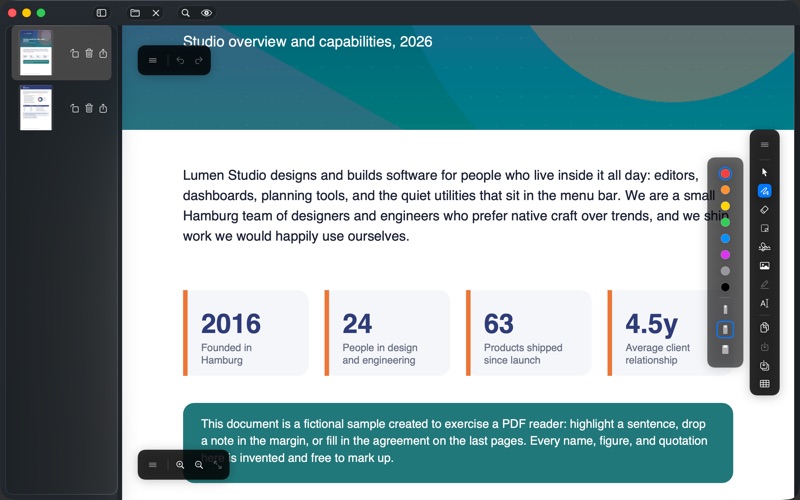Toggle the sidebar panel
Image resolution: width=800 pixels, height=500 pixels.
pos(102,13)
